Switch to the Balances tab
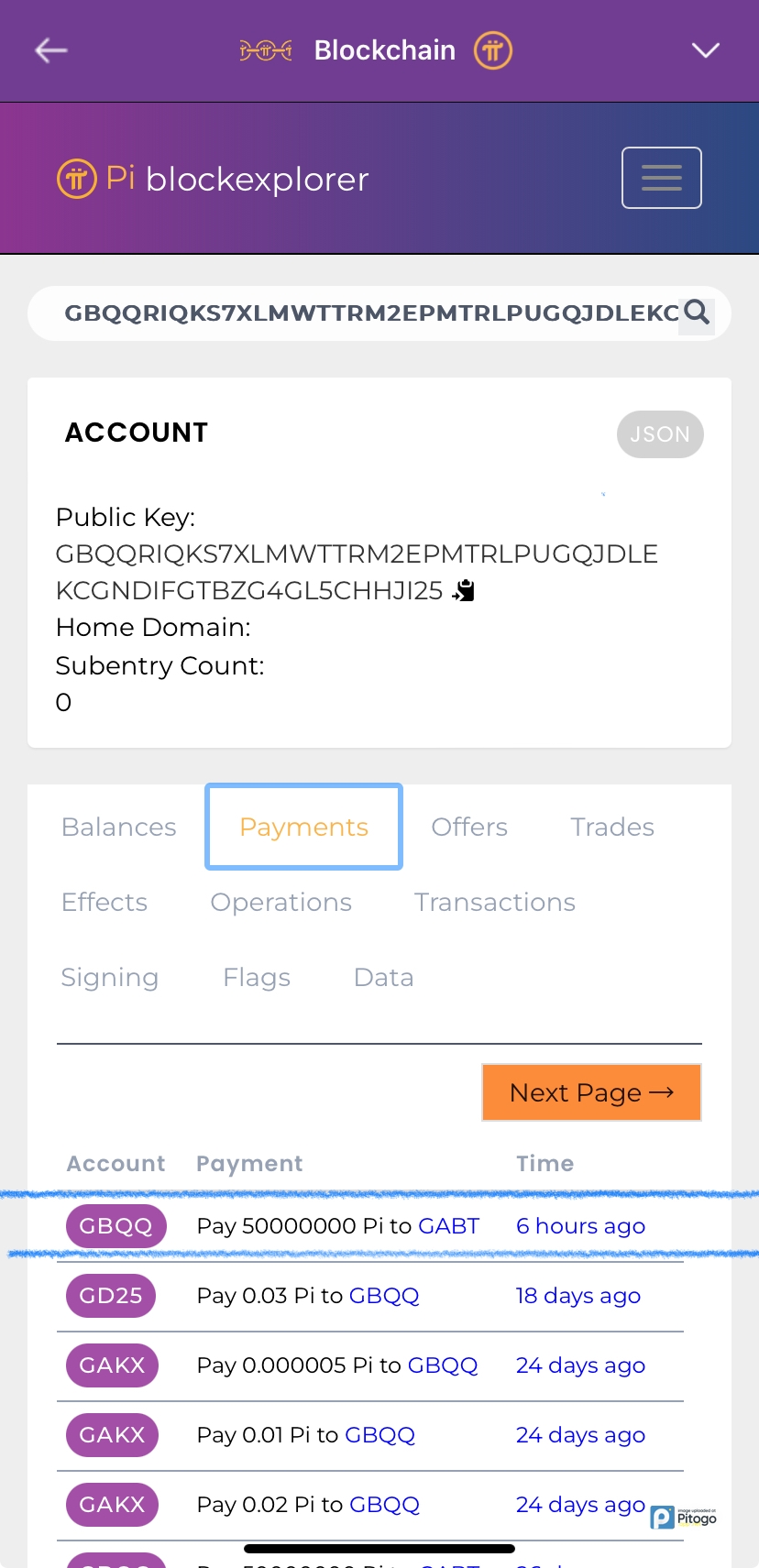This screenshot has width=759, height=1568. click(118, 828)
